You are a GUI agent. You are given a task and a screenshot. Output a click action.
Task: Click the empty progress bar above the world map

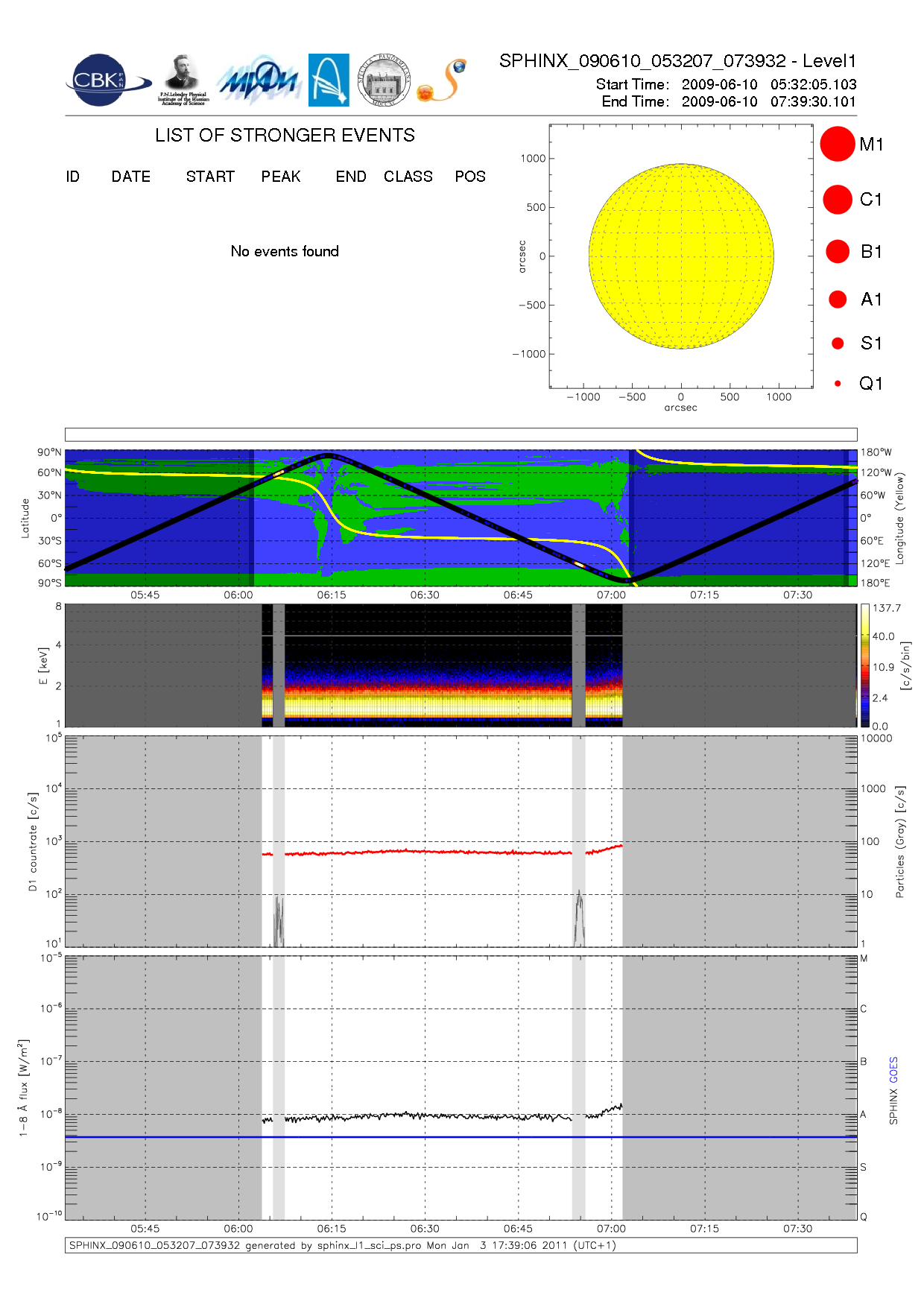461,434
